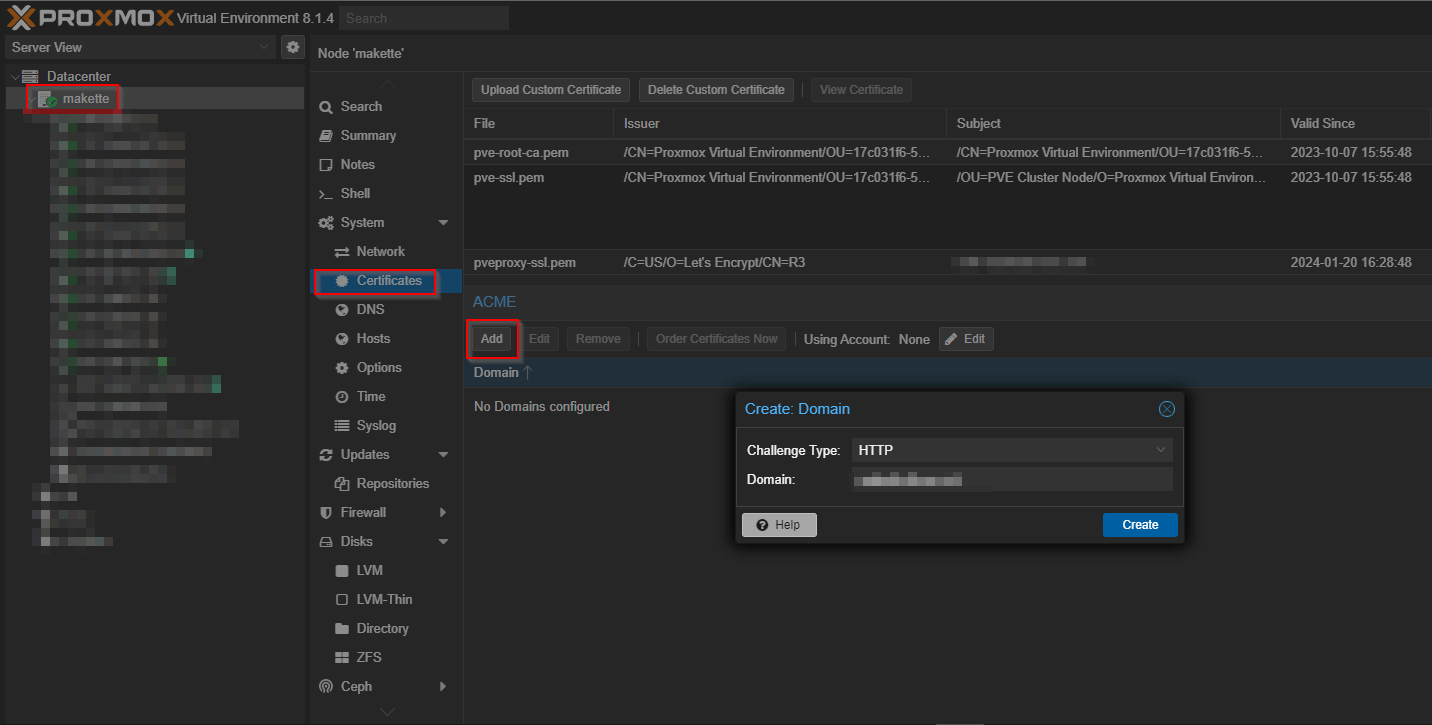Sort by the Subject column header
Image resolution: width=1432 pixels, height=725 pixels.
[1112, 124]
